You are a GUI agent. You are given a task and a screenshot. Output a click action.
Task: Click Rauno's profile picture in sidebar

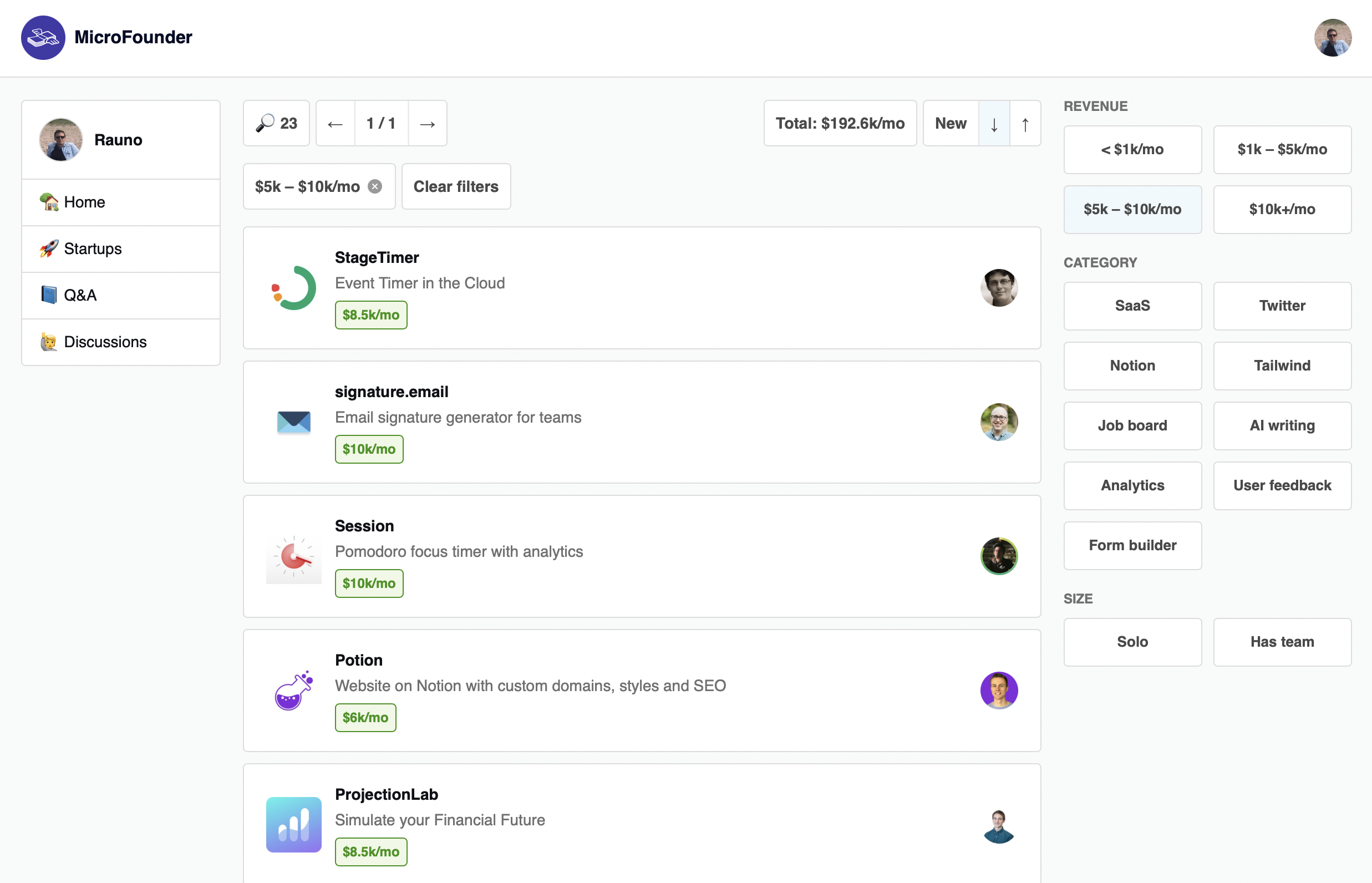click(x=61, y=140)
